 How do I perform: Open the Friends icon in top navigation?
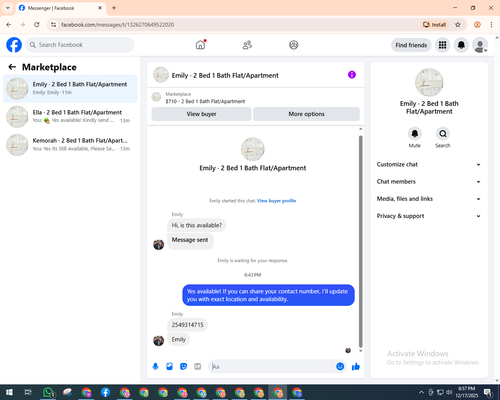tap(247, 45)
